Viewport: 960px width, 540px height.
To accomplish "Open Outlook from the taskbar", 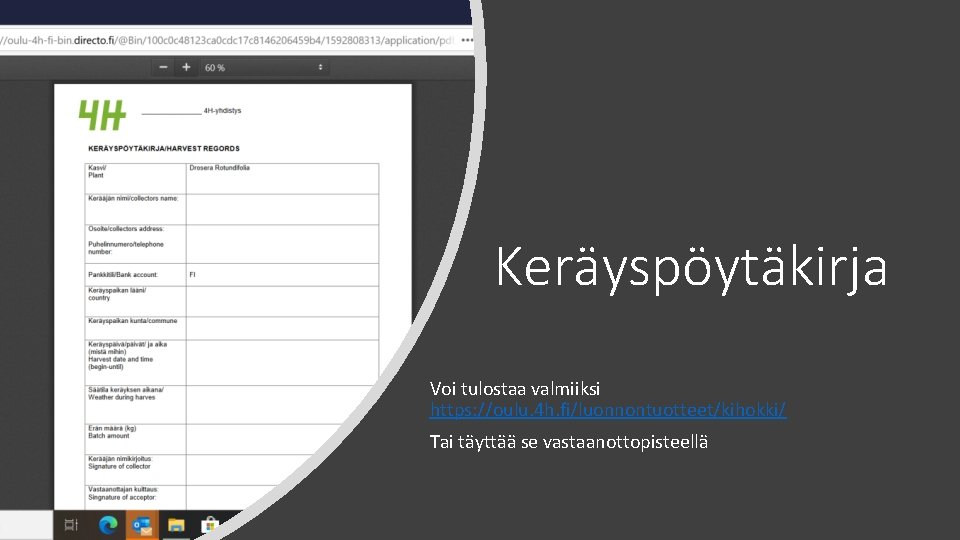I will (142, 525).
